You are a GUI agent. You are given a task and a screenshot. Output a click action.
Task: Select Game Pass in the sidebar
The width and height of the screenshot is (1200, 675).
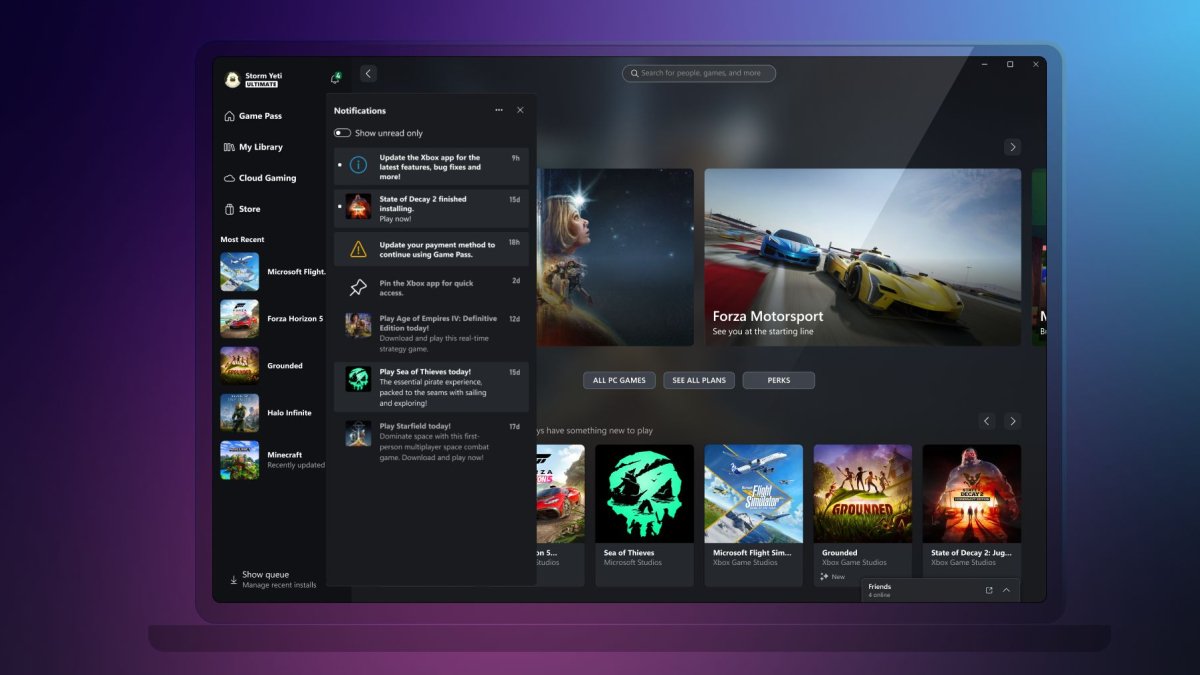point(261,116)
